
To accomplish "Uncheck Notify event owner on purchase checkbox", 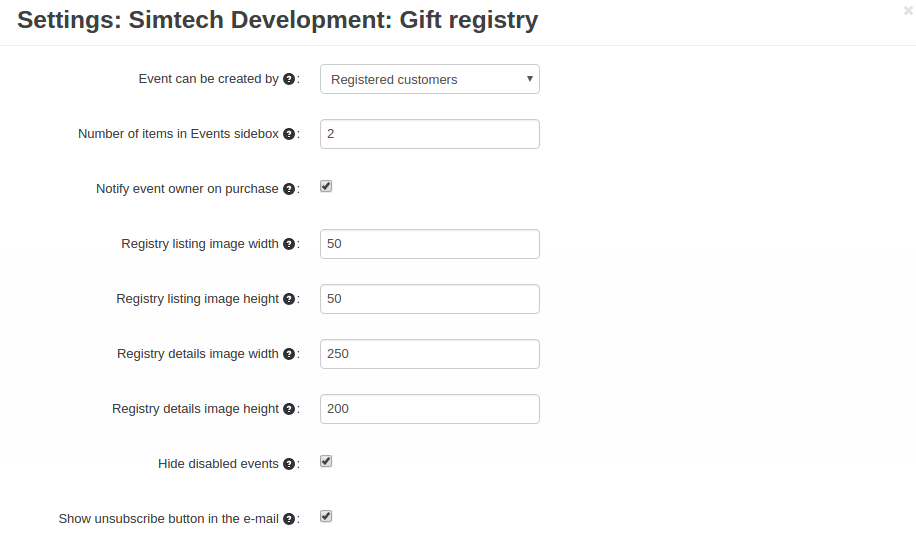I will (326, 186).
